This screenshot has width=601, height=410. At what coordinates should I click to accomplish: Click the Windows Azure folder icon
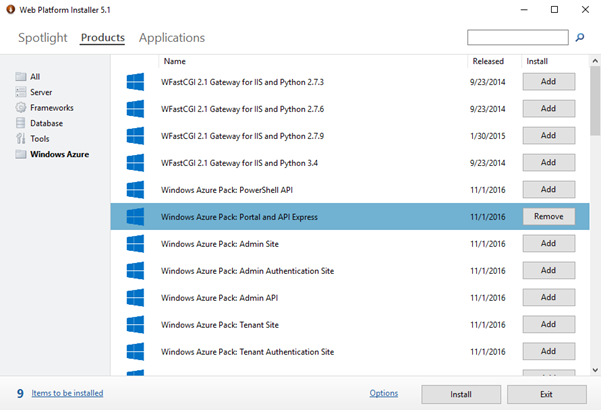[x=21, y=154]
